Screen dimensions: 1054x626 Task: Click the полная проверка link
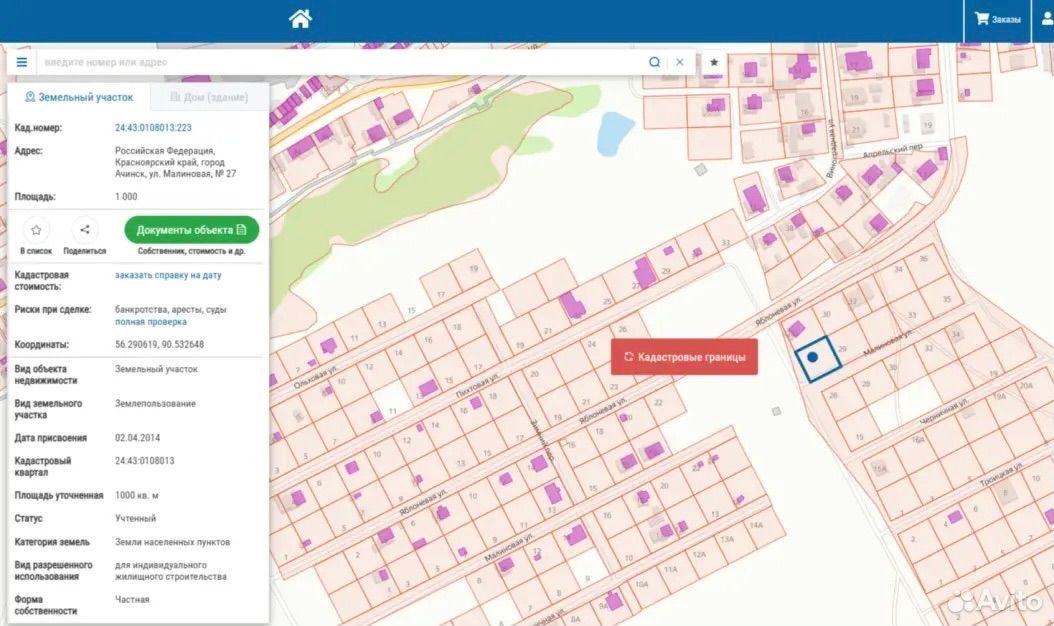coord(151,322)
